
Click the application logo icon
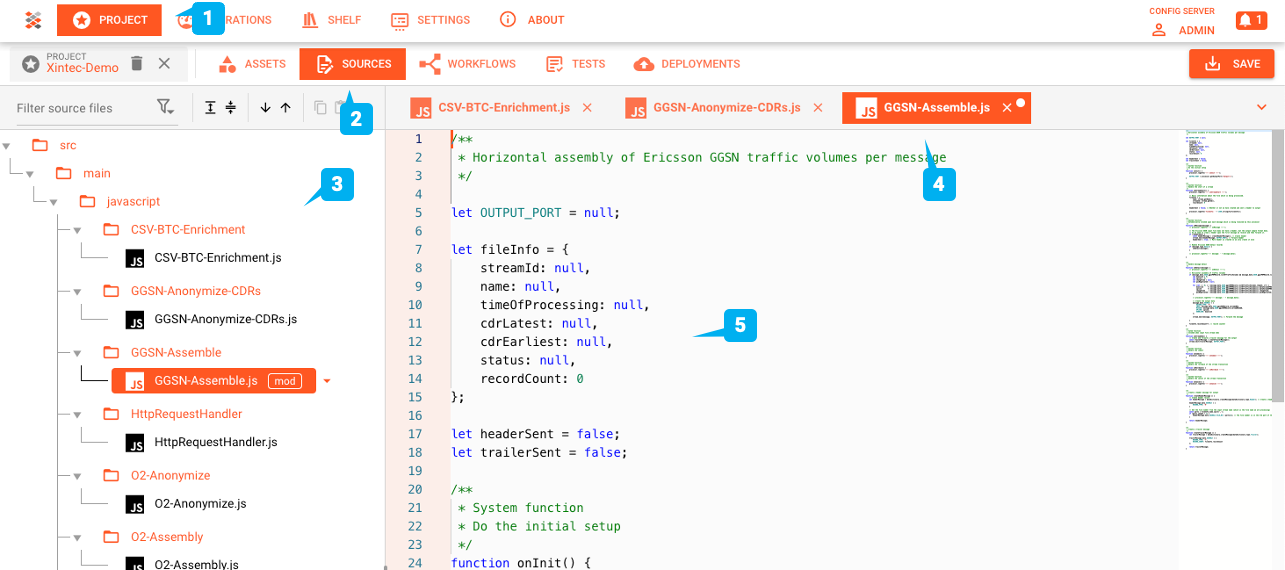point(33,20)
